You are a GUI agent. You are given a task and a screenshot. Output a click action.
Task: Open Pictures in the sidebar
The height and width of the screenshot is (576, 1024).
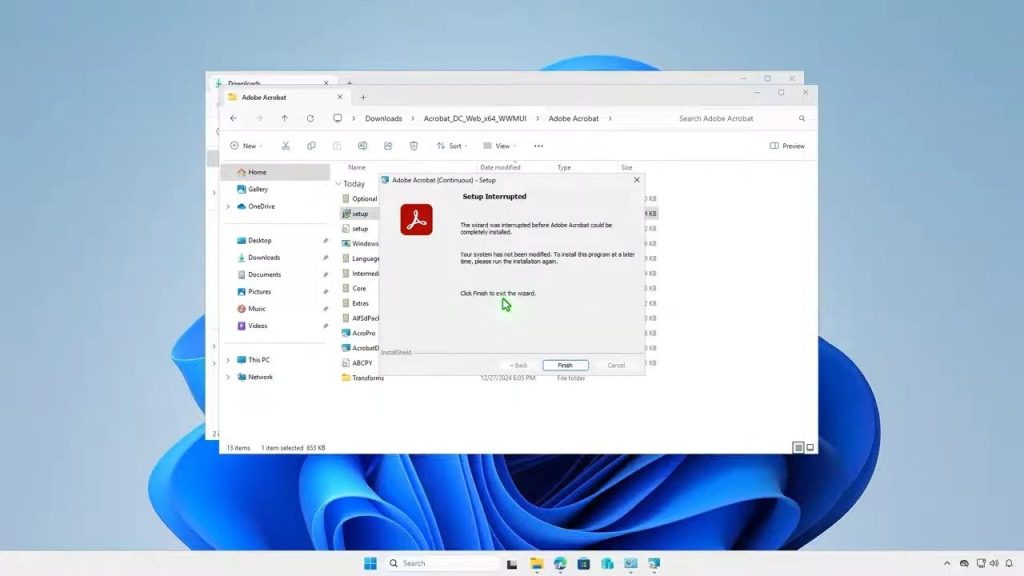259,291
